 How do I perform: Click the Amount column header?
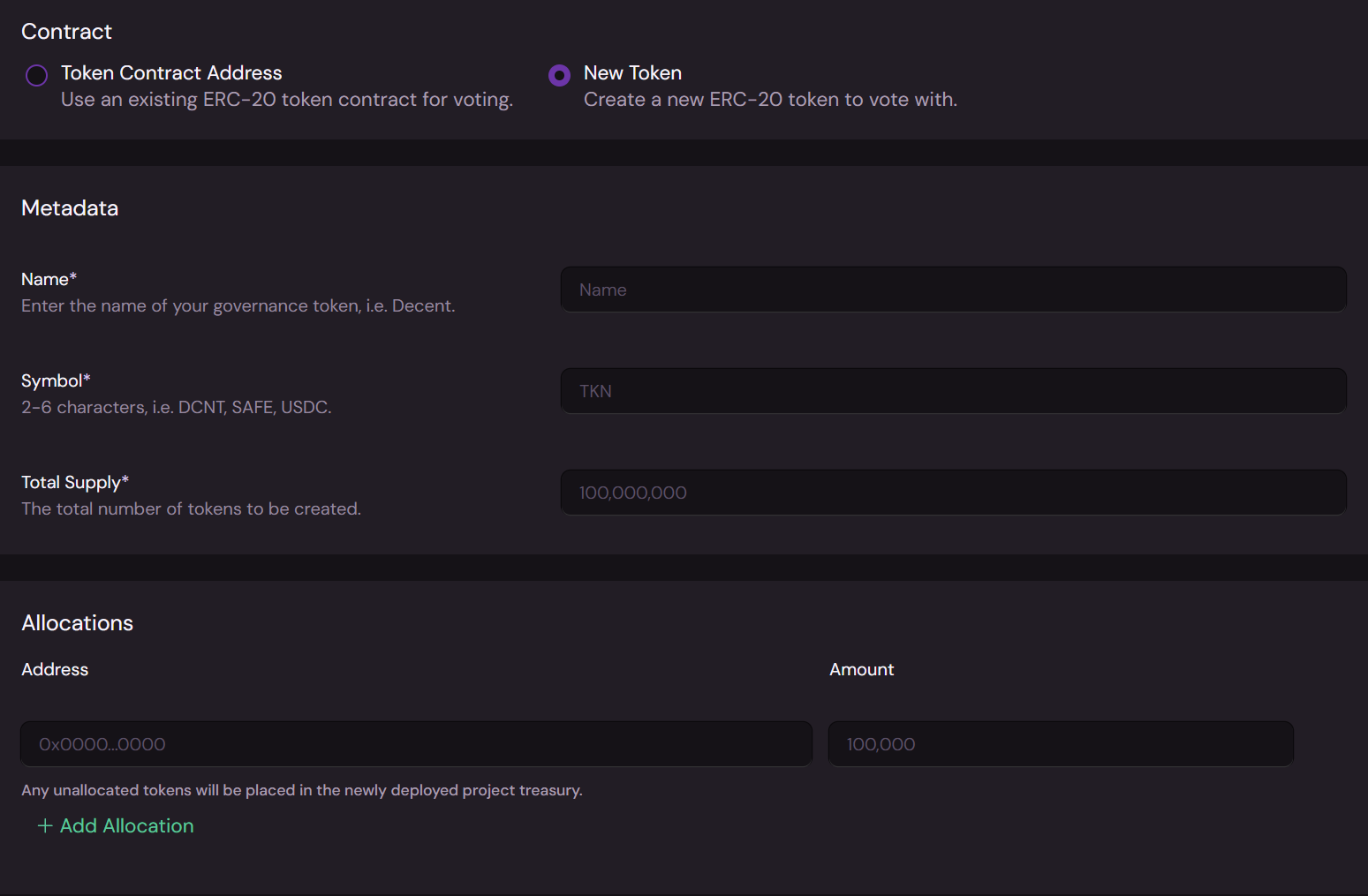pyautogui.click(x=861, y=670)
